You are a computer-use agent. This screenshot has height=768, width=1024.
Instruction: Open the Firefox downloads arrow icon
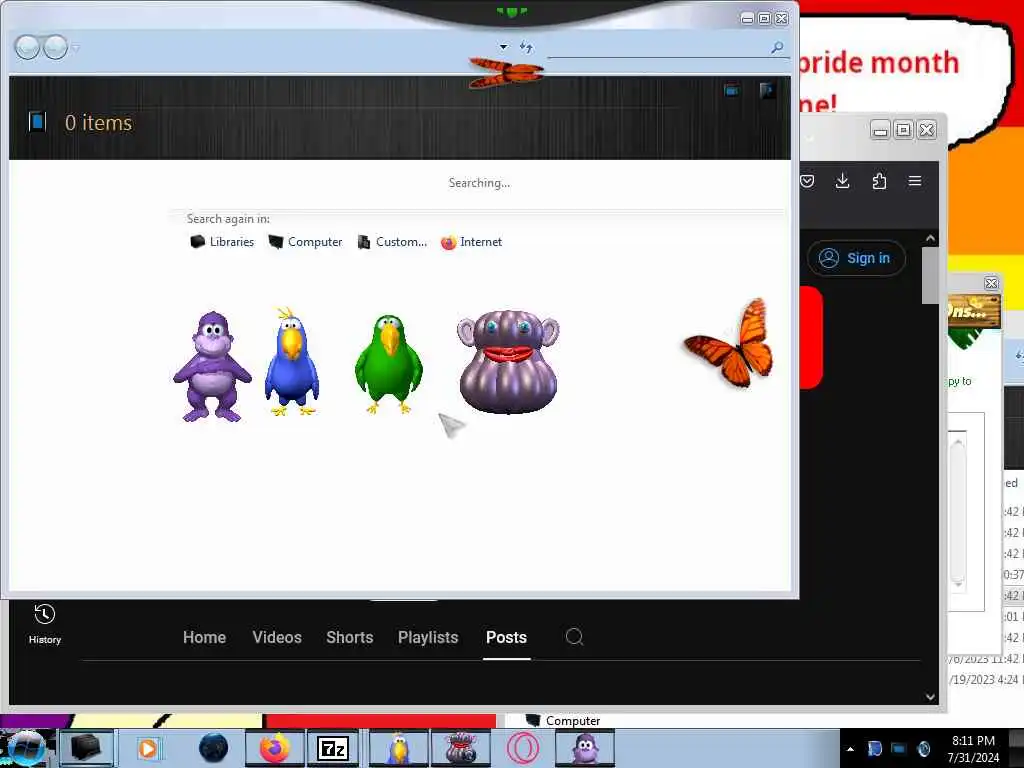coord(842,181)
